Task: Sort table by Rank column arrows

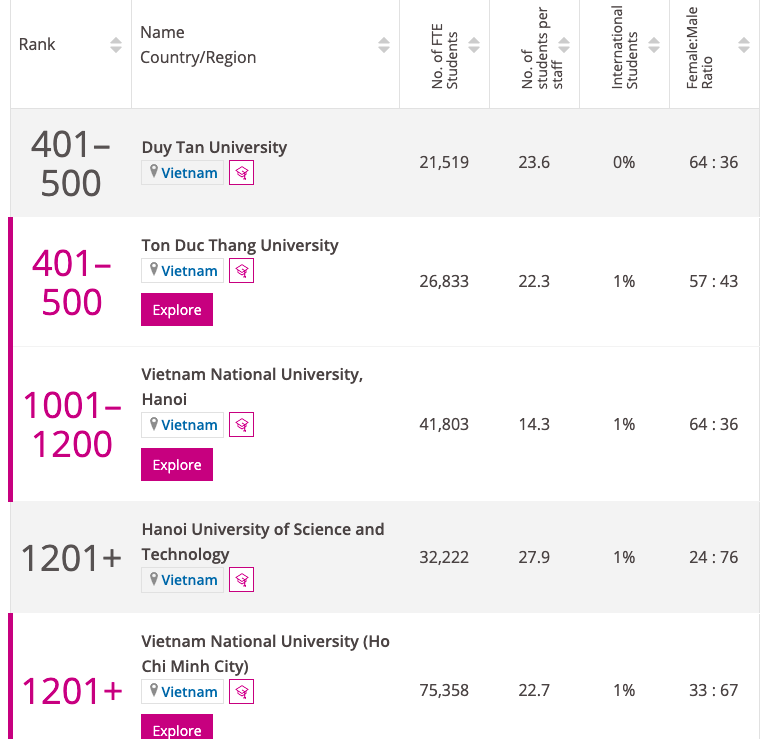Action: 116,45
